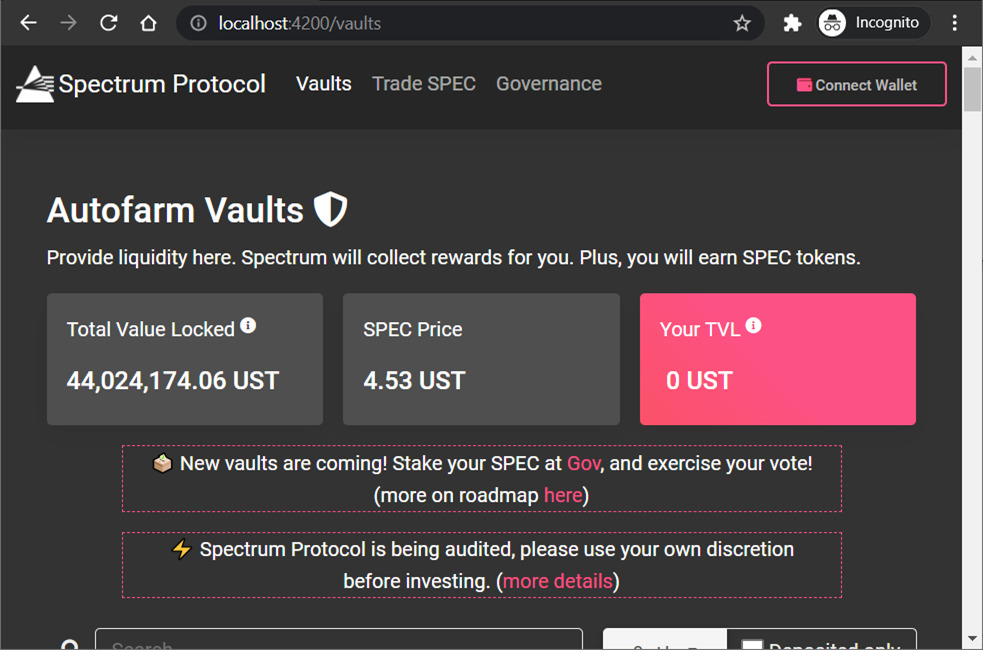983x650 pixels.
Task: Open the more details audit link
Action: pyautogui.click(x=557, y=581)
